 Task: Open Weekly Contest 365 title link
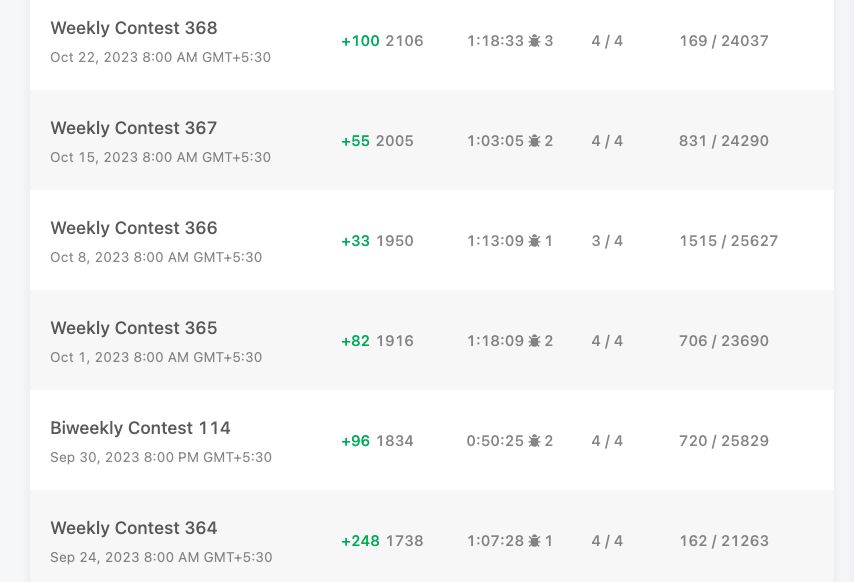click(134, 328)
